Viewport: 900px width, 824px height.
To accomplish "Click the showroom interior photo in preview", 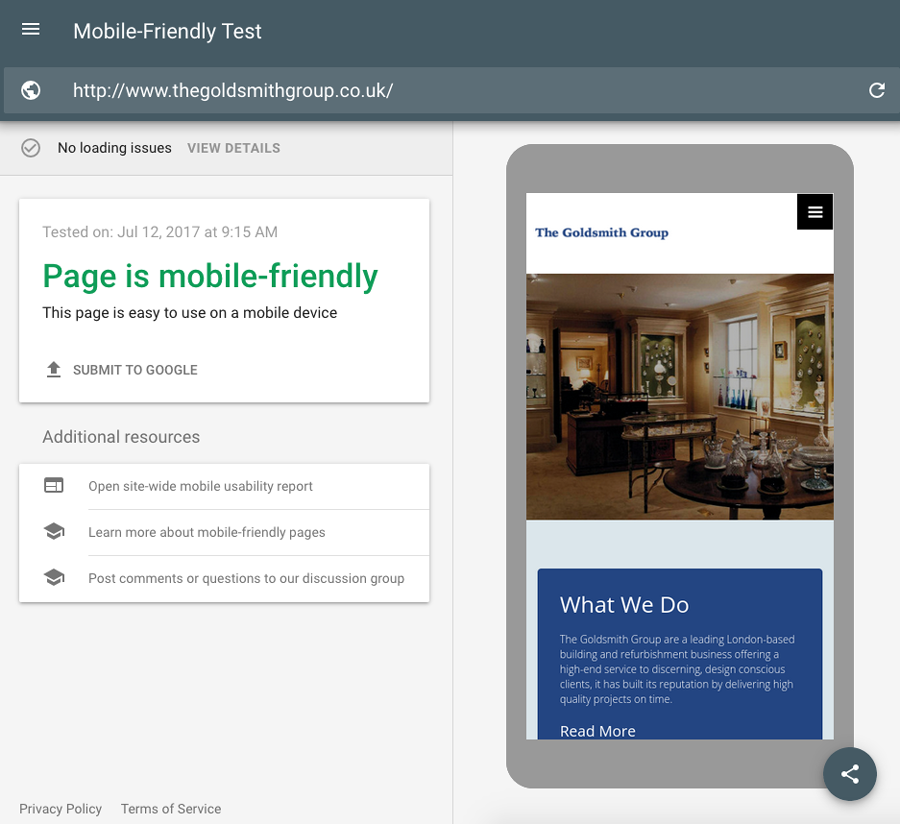I will point(680,397).
